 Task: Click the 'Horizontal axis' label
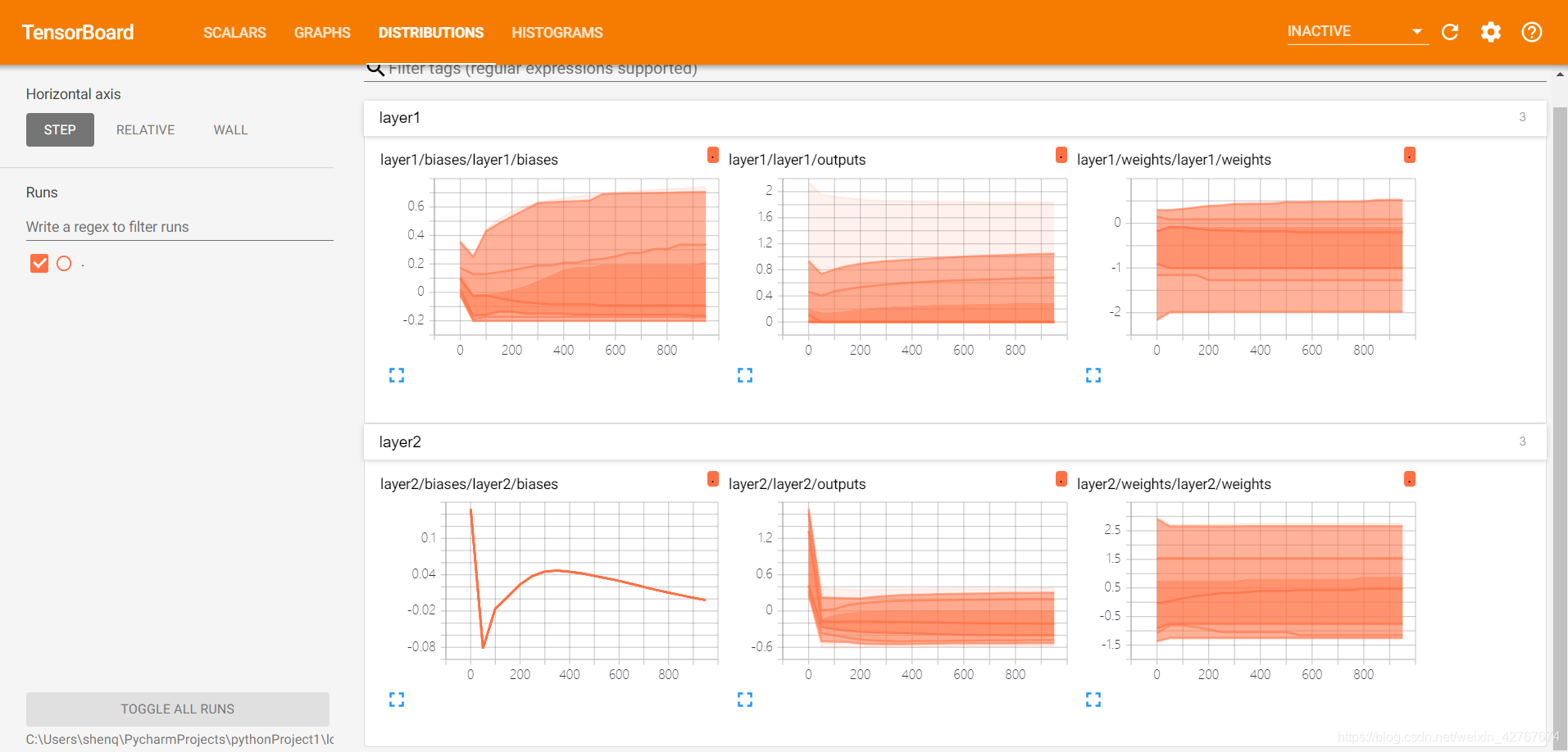pos(73,94)
